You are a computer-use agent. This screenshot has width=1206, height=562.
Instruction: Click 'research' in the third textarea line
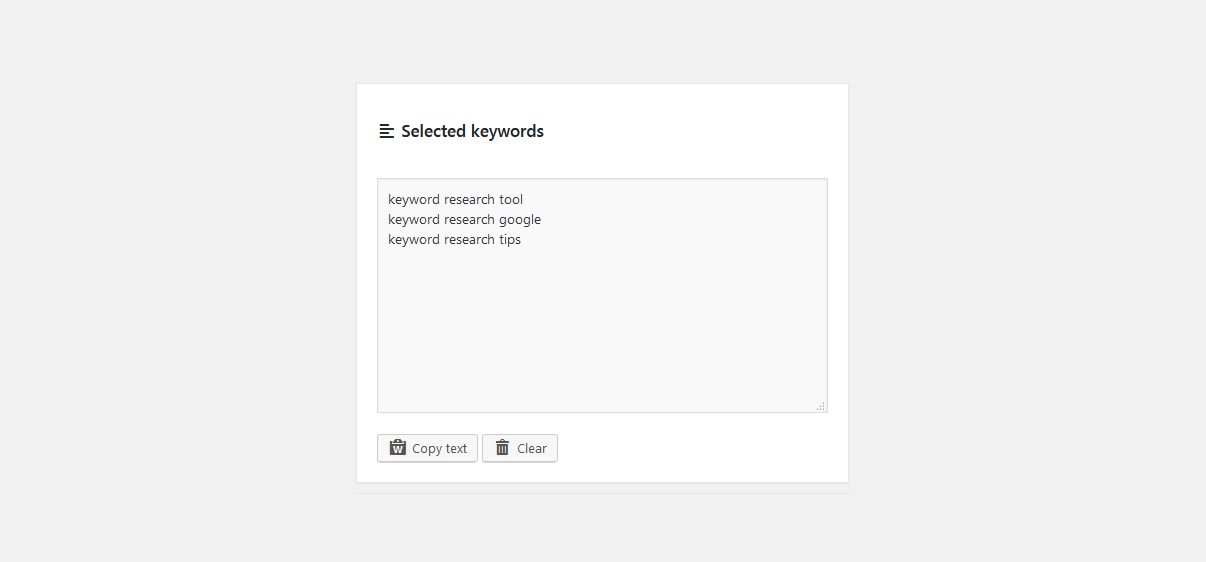(x=469, y=240)
